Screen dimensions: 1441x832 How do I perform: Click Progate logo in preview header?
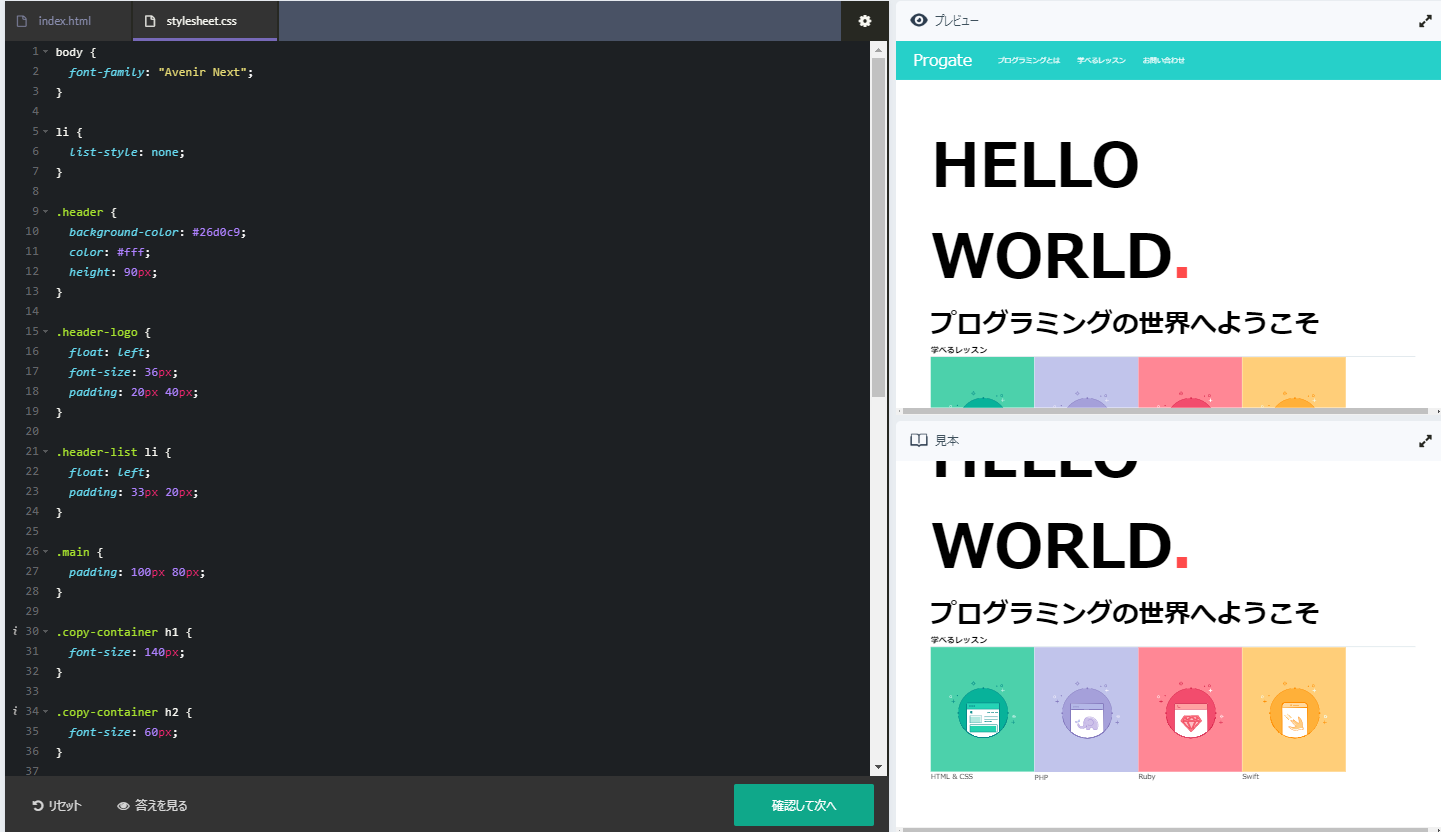tap(942, 60)
